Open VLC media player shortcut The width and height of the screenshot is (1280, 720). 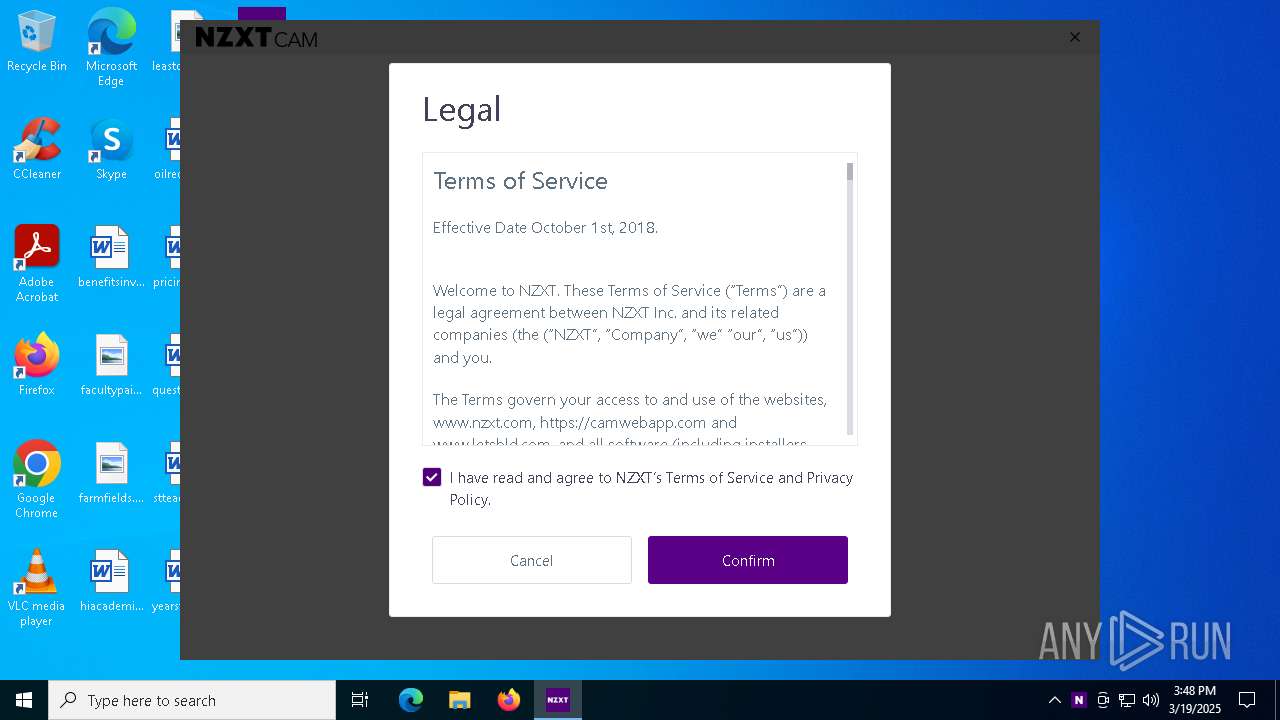click(x=37, y=588)
